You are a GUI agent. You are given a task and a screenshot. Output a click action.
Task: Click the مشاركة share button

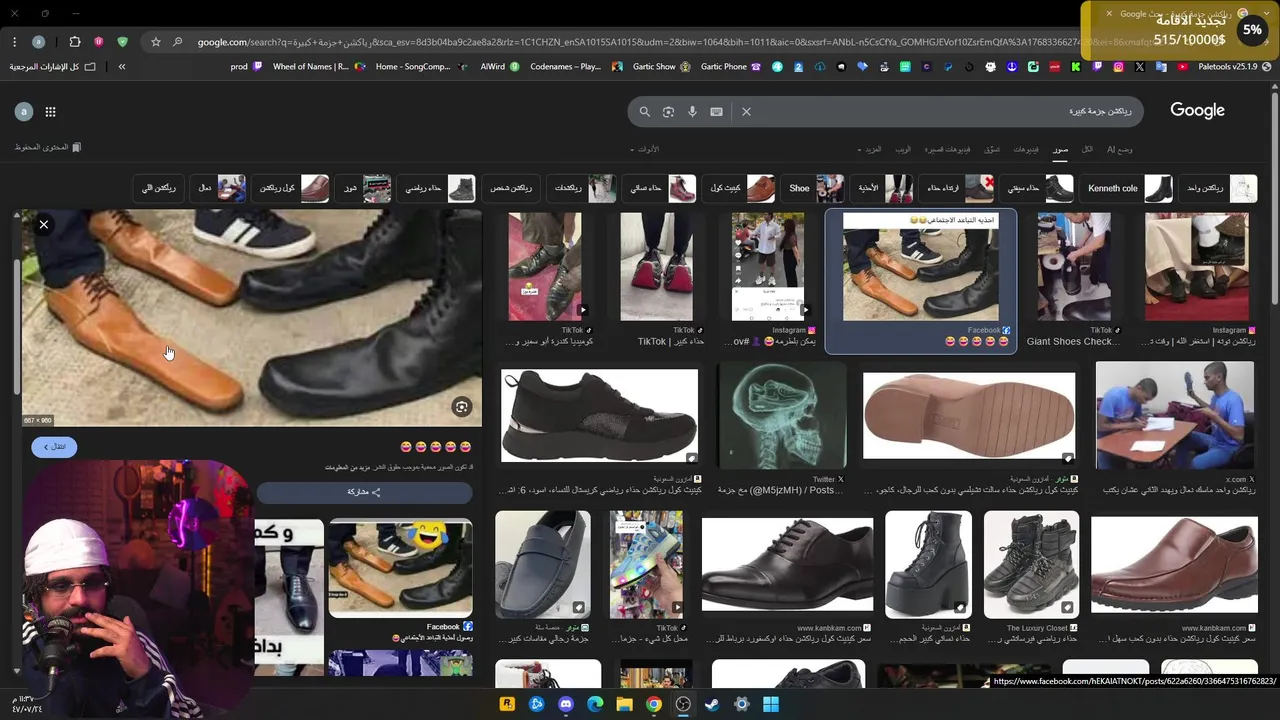point(364,492)
